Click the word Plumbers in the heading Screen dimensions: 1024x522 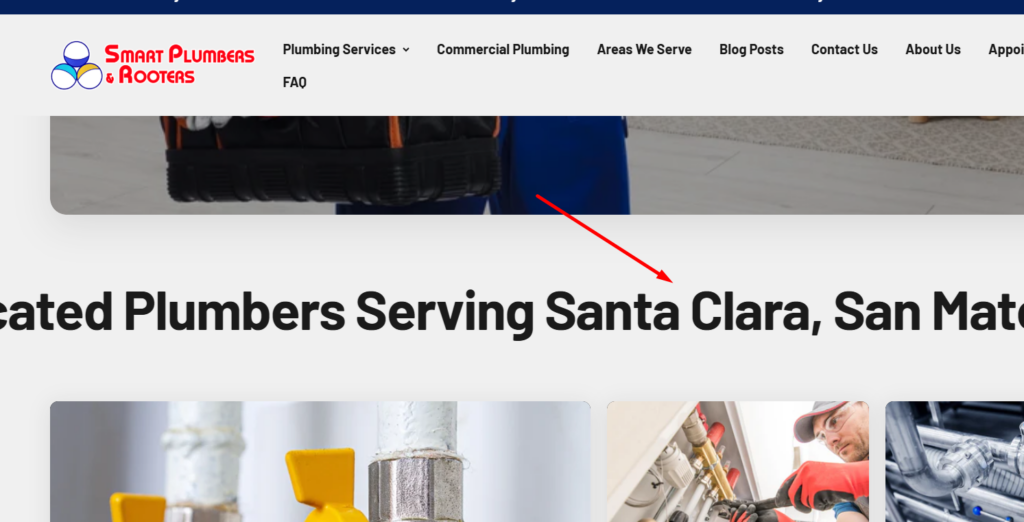click(x=234, y=311)
